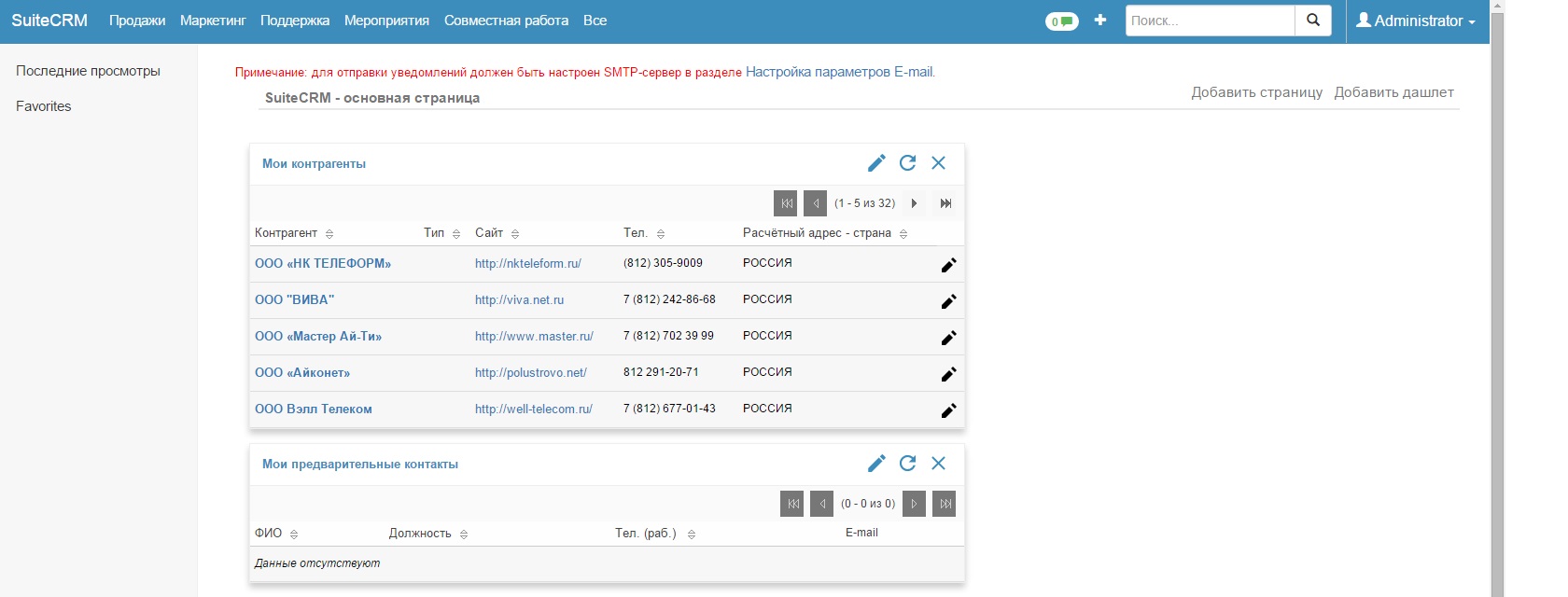Visit http://well-telecom.ru/ link

click(534, 409)
